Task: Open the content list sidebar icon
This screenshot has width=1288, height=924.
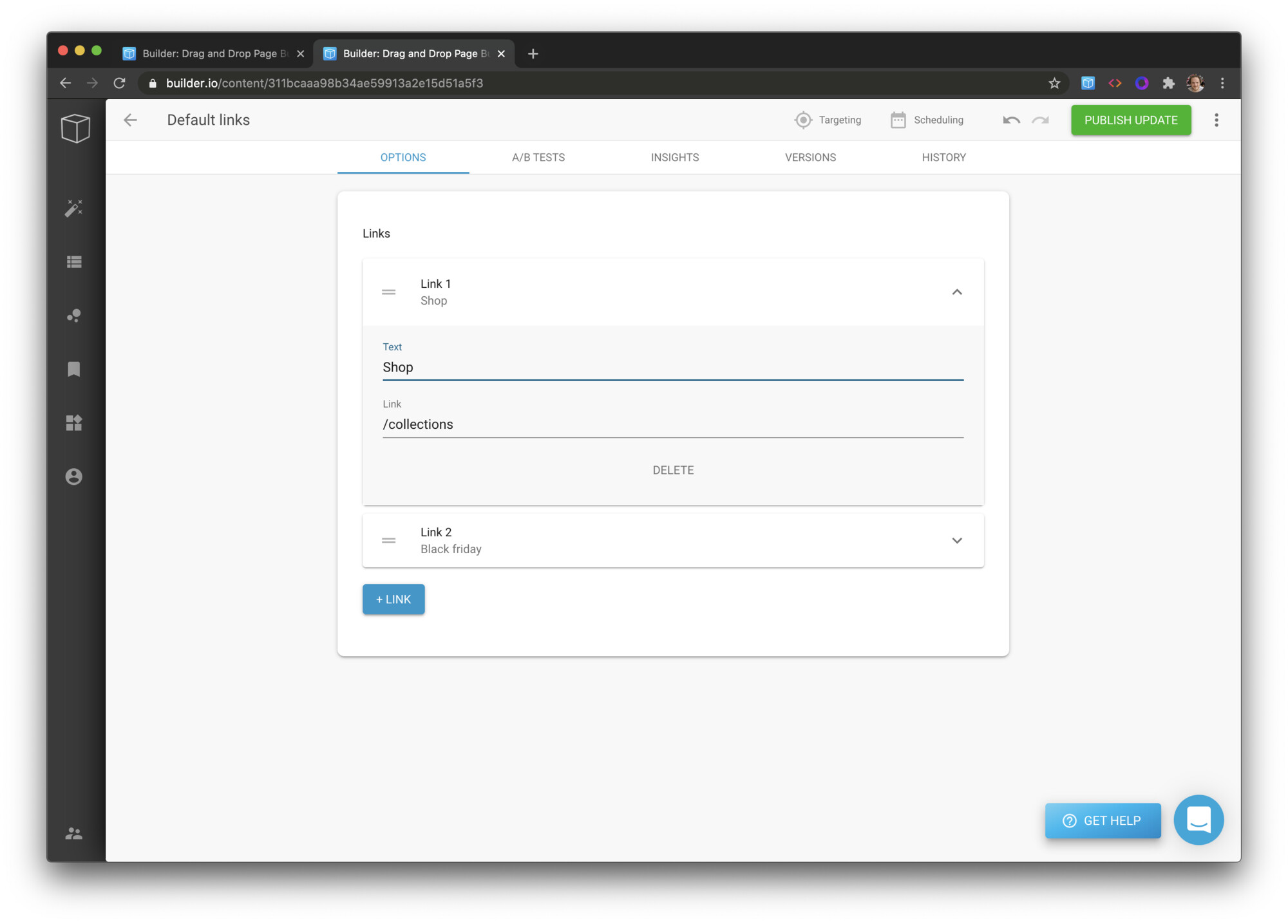Action: (x=74, y=262)
